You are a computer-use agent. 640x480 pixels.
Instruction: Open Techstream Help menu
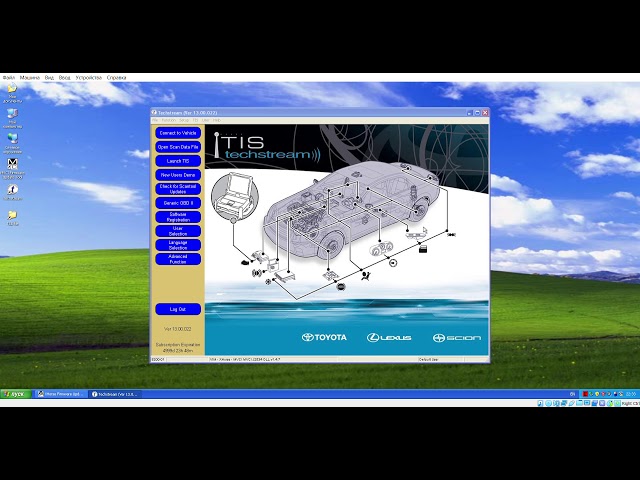coord(217,120)
